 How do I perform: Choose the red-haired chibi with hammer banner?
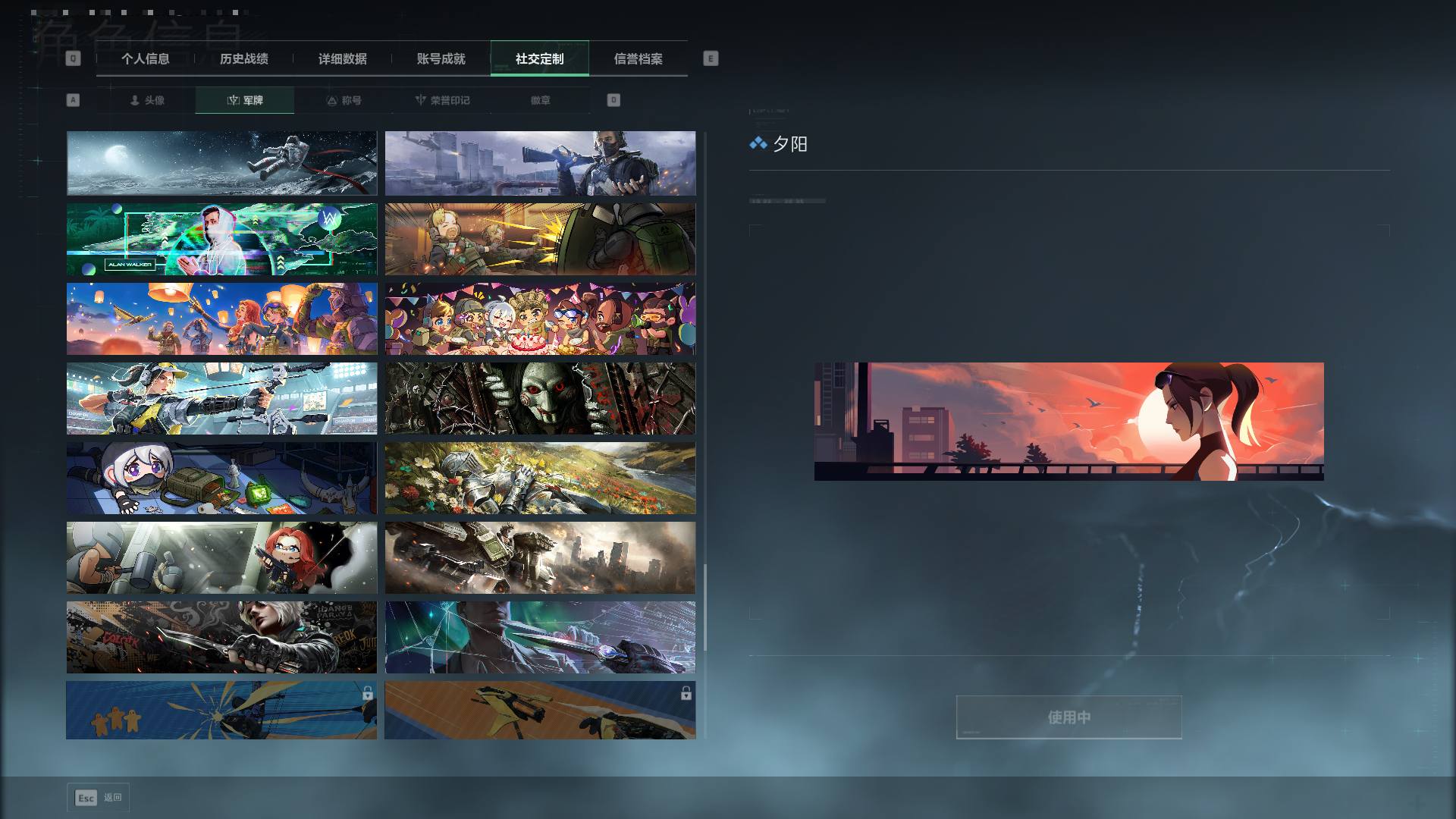(221, 557)
